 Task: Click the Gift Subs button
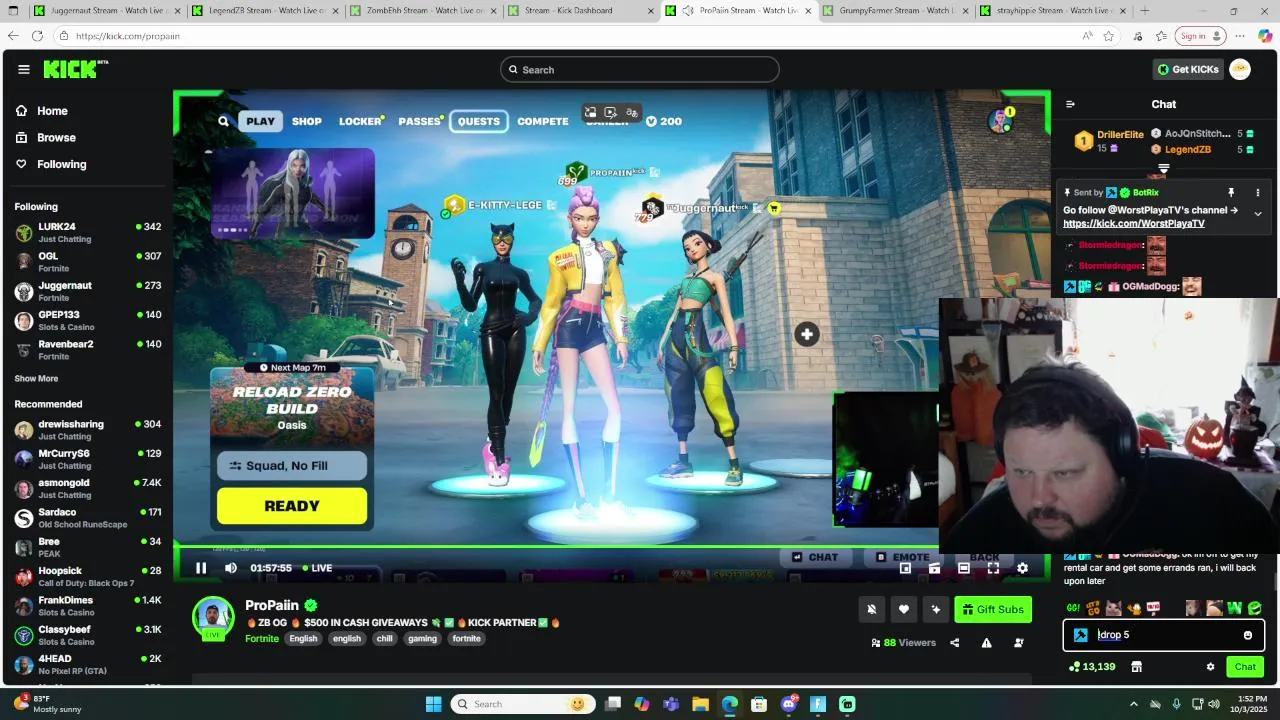(993, 609)
